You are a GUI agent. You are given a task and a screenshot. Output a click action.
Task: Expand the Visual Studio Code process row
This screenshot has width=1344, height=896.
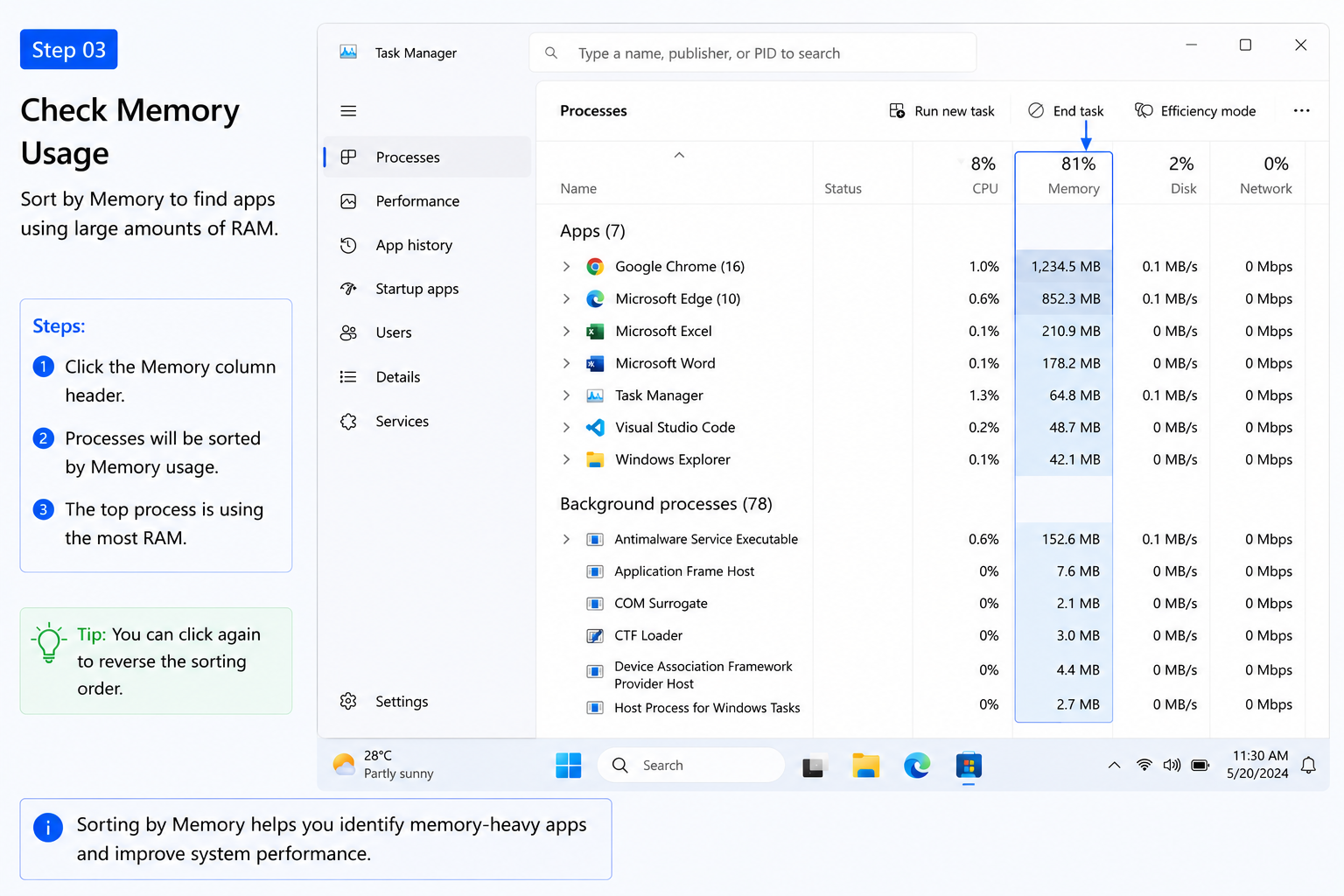566,428
